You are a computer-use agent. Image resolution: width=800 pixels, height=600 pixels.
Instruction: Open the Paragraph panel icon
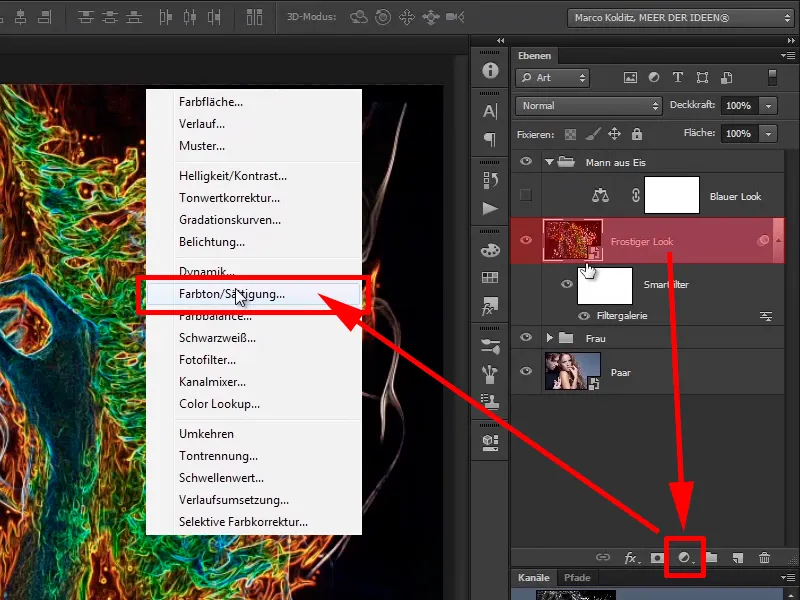(490, 139)
